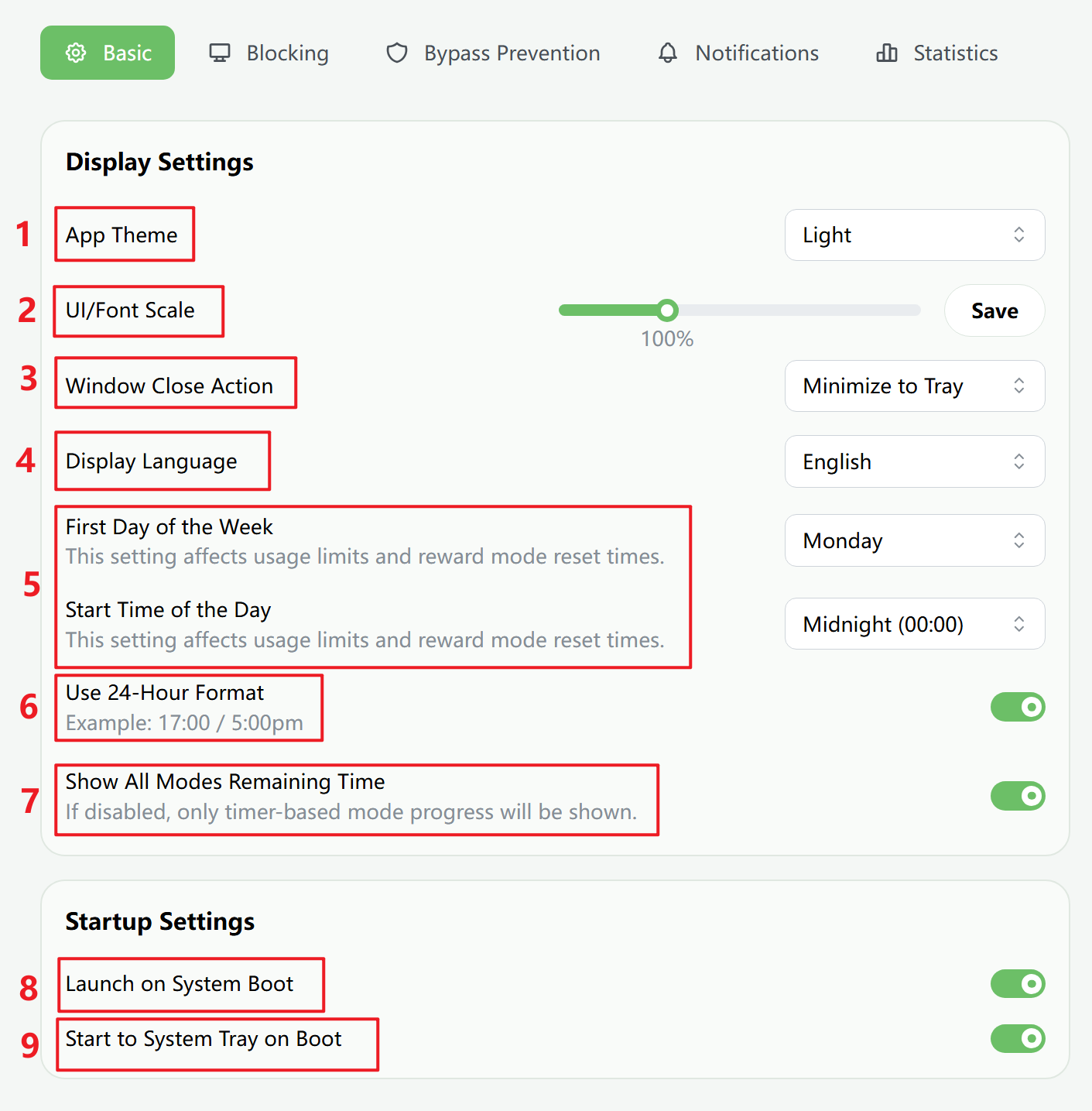1092x1111 pixels.
Task: Click the Display Language label
Action: point(152,461)
